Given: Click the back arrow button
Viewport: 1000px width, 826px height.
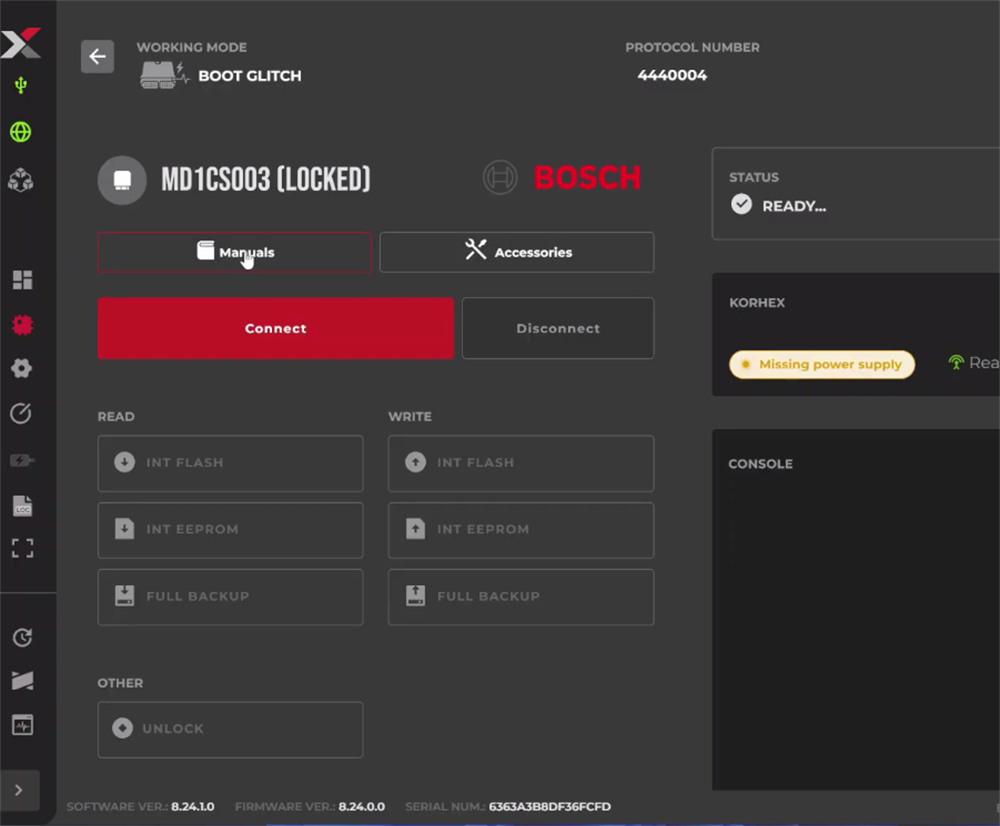Looking at the screenshot, I should (x=97, y=57).
